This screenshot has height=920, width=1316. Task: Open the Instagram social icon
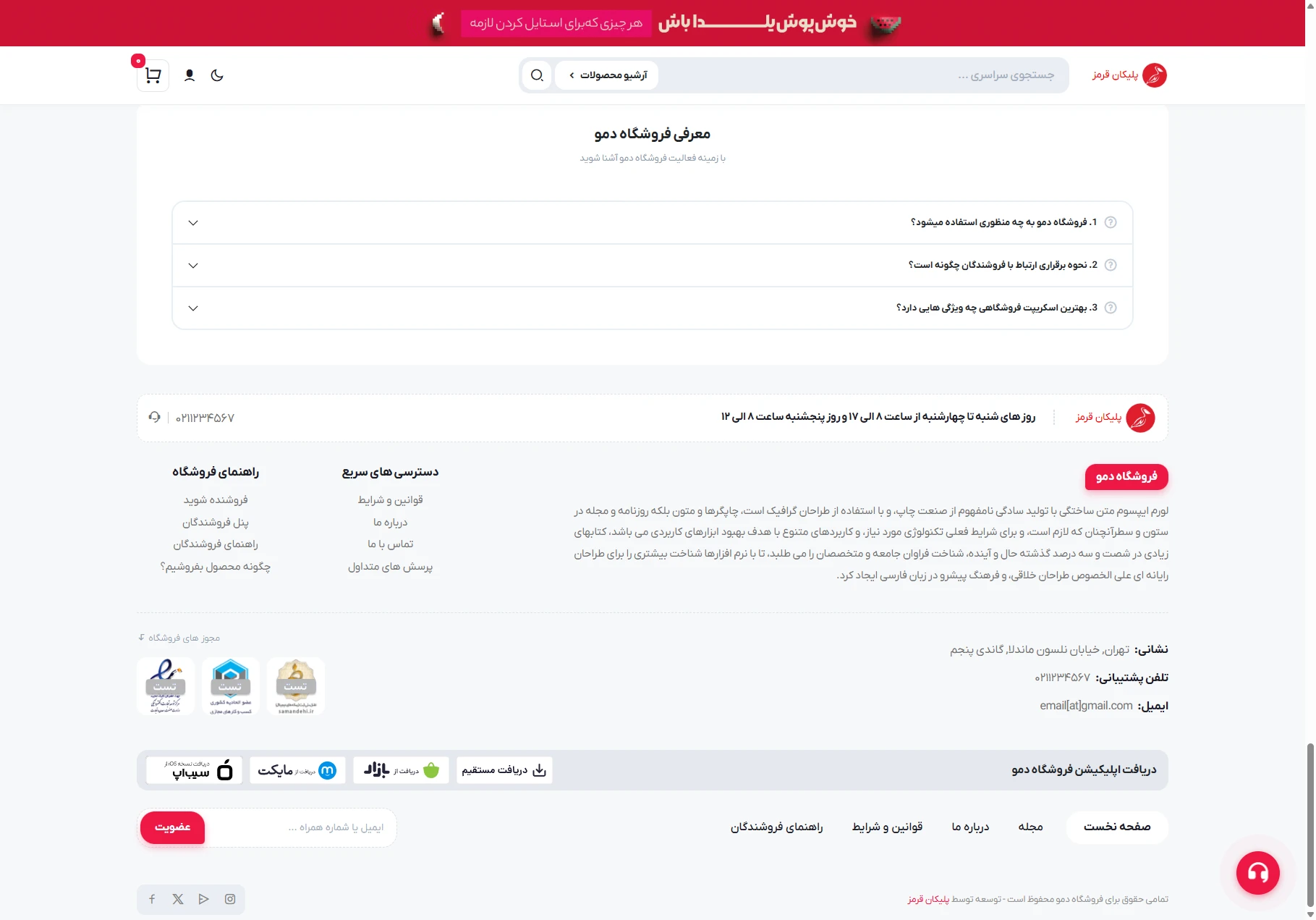230,899
